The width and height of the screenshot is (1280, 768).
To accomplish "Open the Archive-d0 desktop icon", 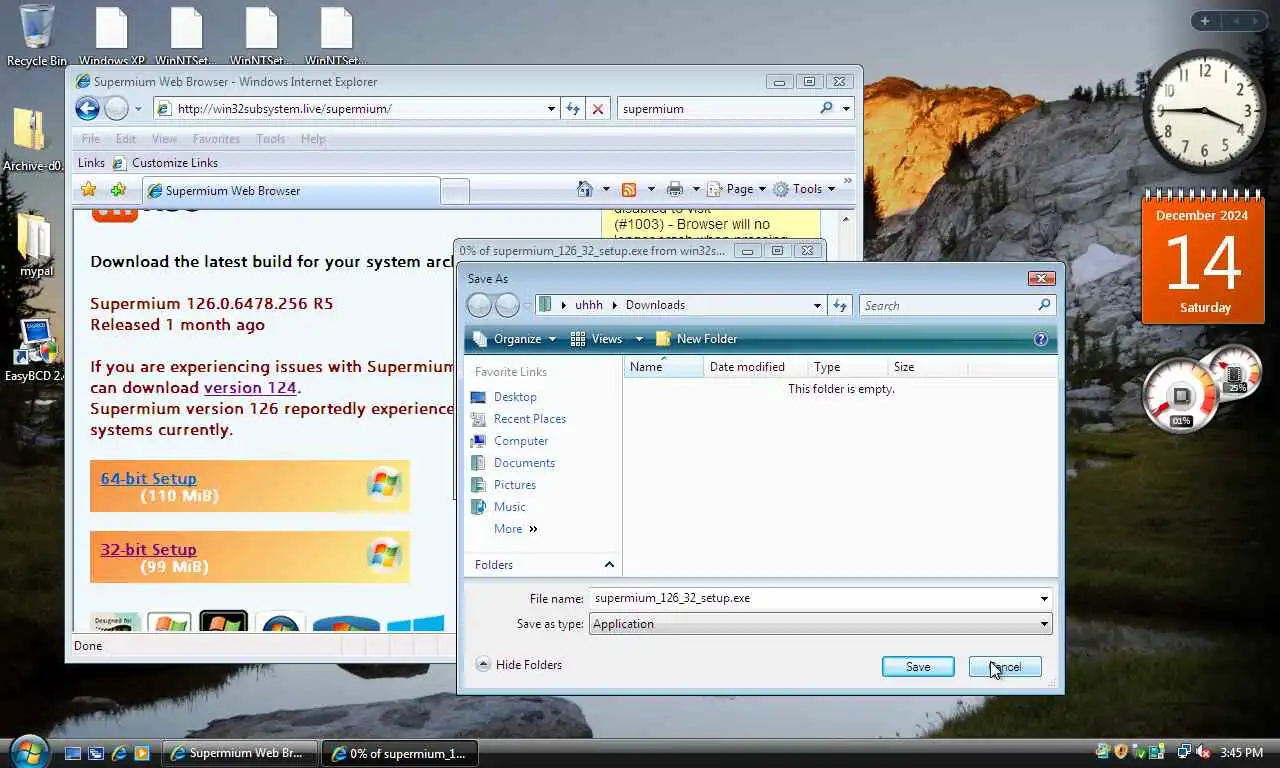I will [x=33, y=140].
